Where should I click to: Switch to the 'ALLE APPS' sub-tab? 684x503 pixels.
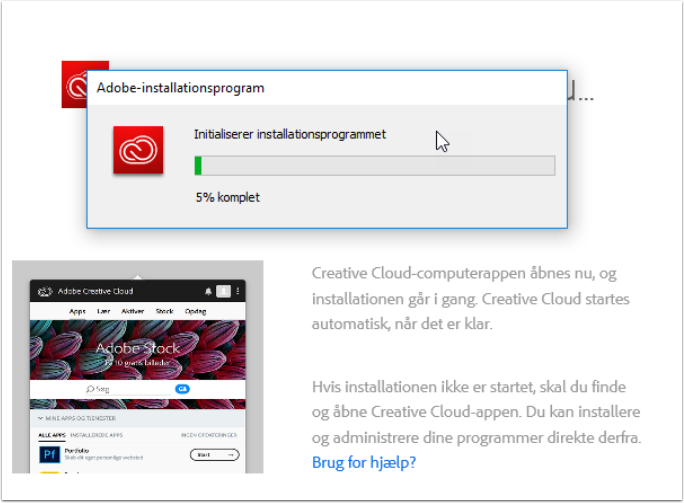[52, 435]
